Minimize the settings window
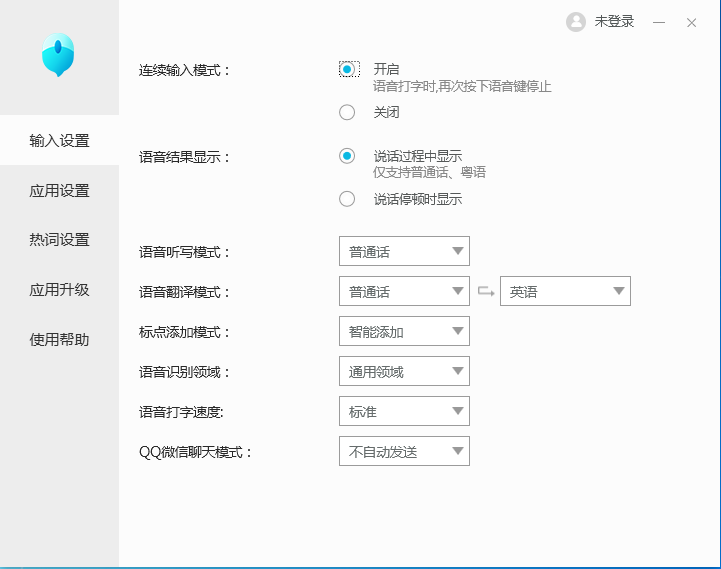The height and width of the screenshot is (569, 721). point(659,22)
